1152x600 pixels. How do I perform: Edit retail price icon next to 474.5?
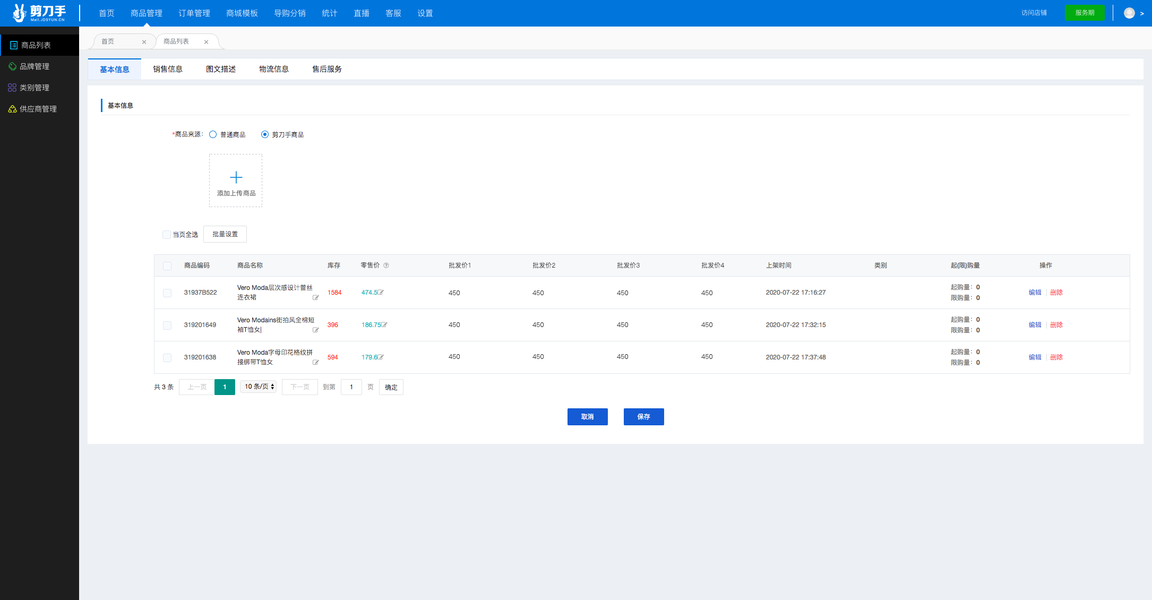[x=381, y=292]
